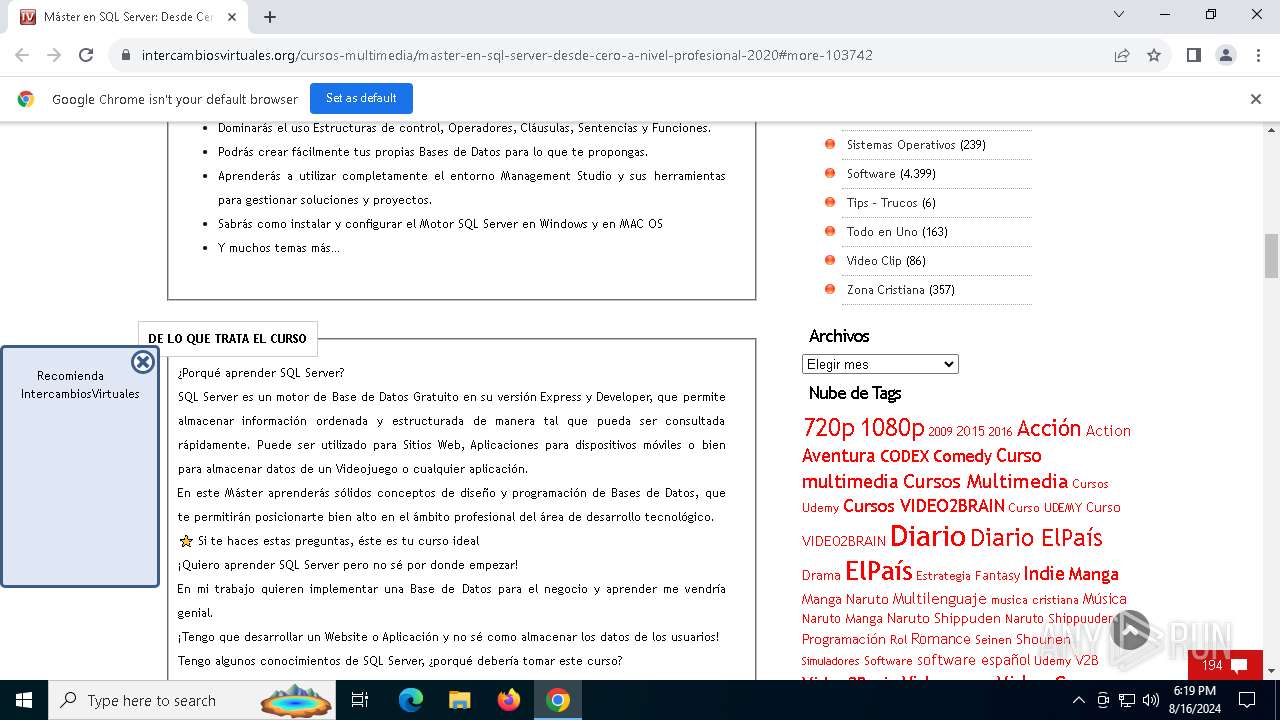Image resolution: width=1280 pixels, height=720 pixels.
Task: Open the browser side panel icon
Action: coord(1193,55)
